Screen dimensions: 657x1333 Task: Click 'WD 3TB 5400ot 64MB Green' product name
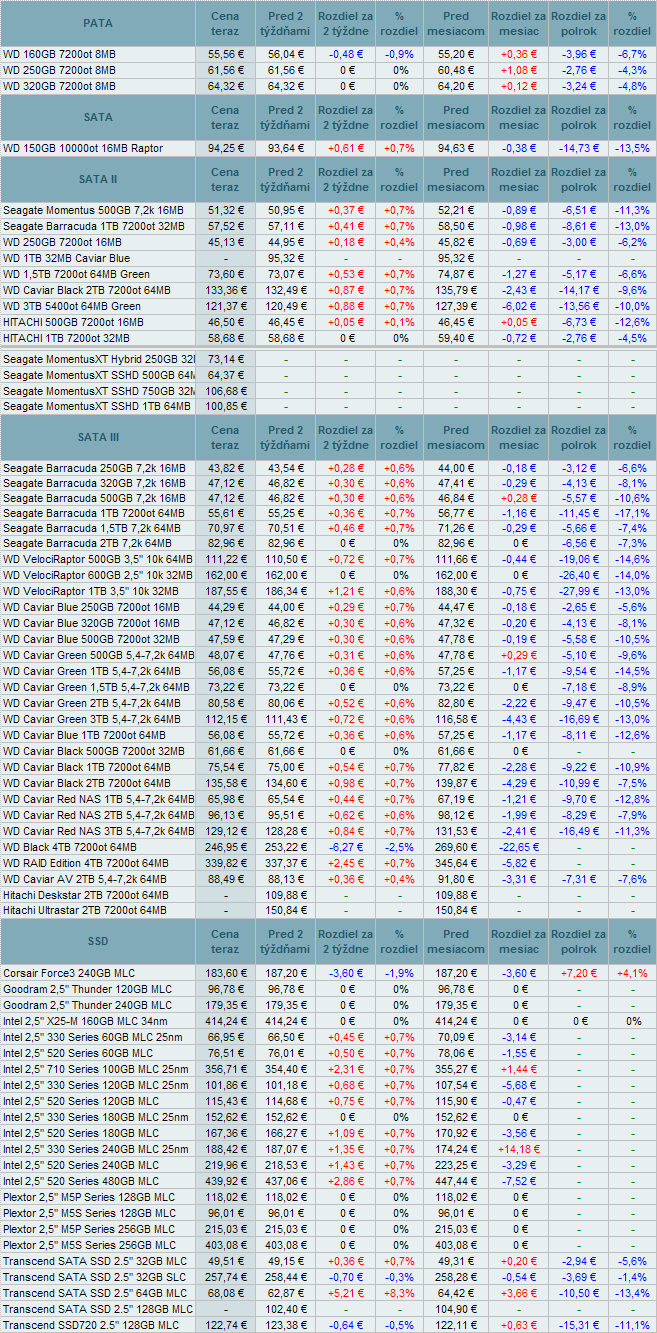click(x=72, y=306)
